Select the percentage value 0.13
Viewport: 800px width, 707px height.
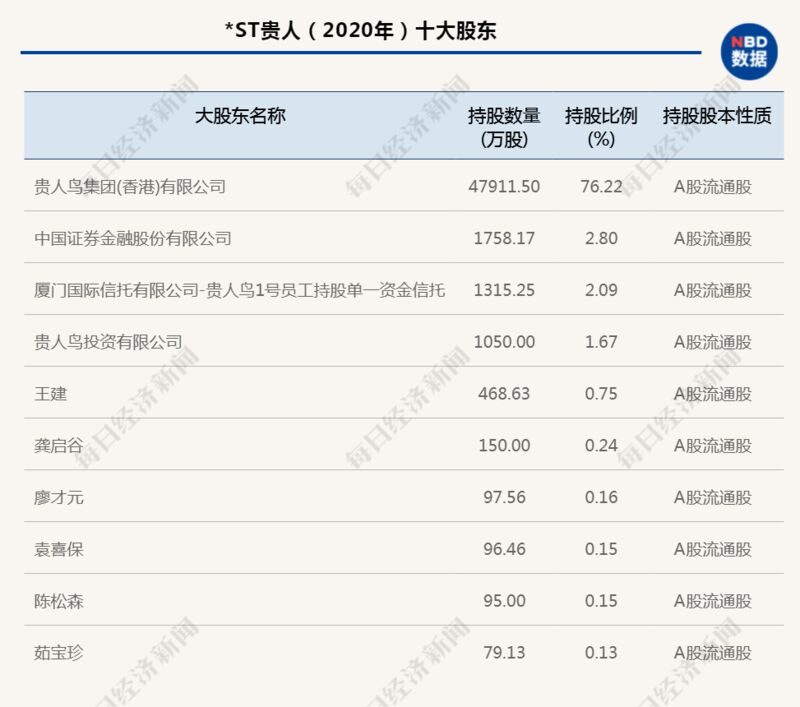[x=601, y=653]
